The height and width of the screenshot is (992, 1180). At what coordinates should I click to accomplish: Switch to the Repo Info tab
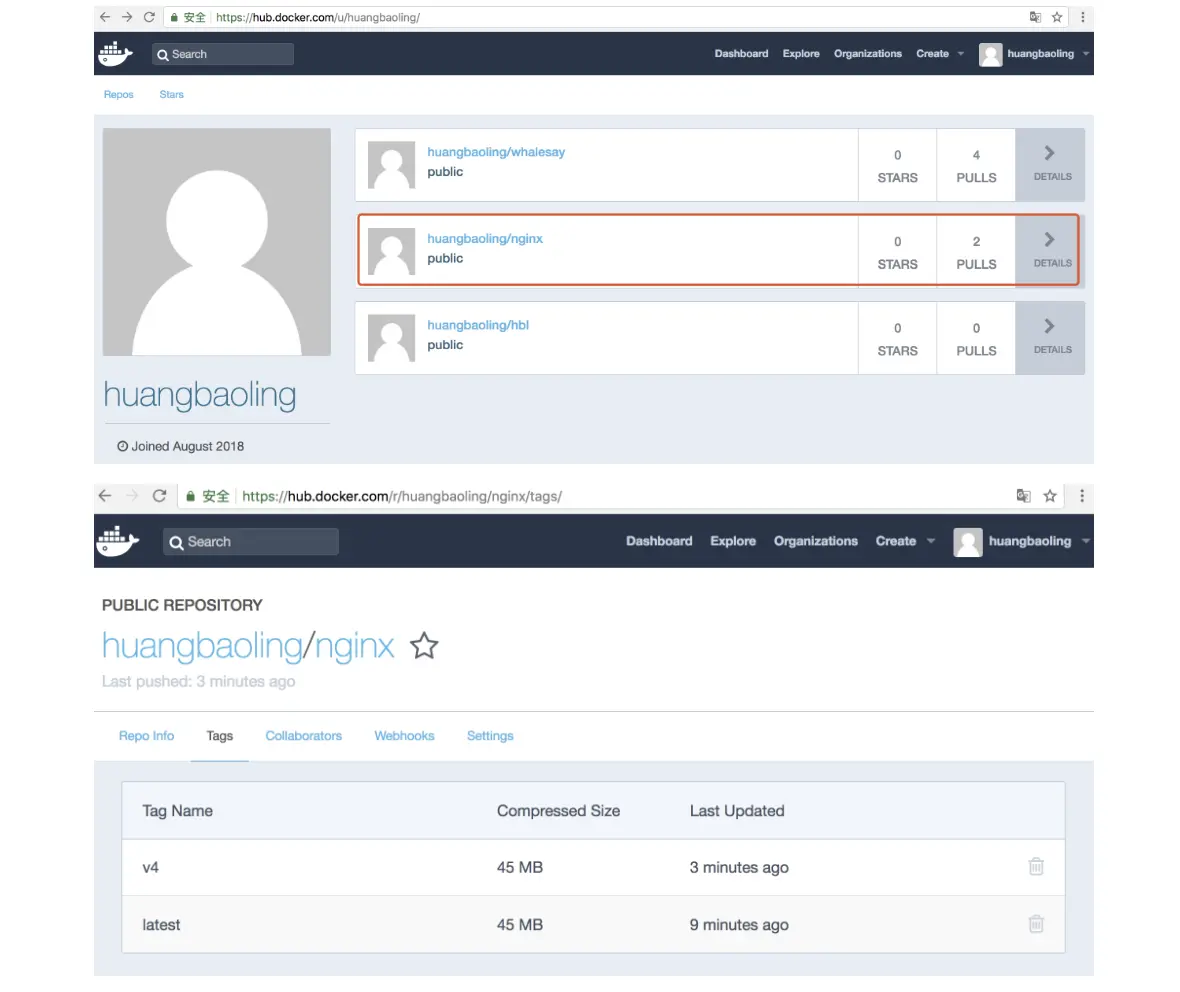146,735
